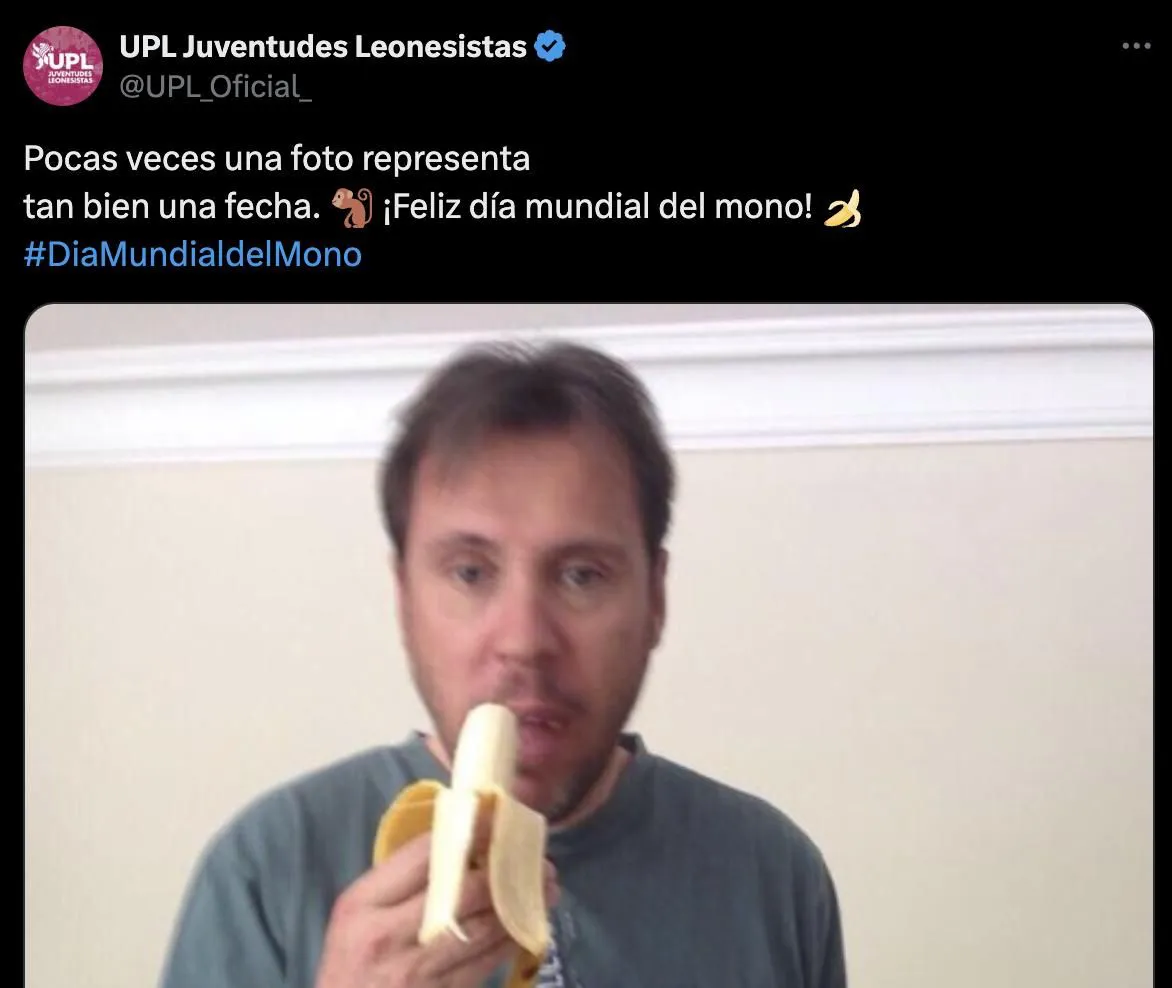Click the hand holding the banana
This screenshot has height=988, width=1172.
[x=389, y=919]
